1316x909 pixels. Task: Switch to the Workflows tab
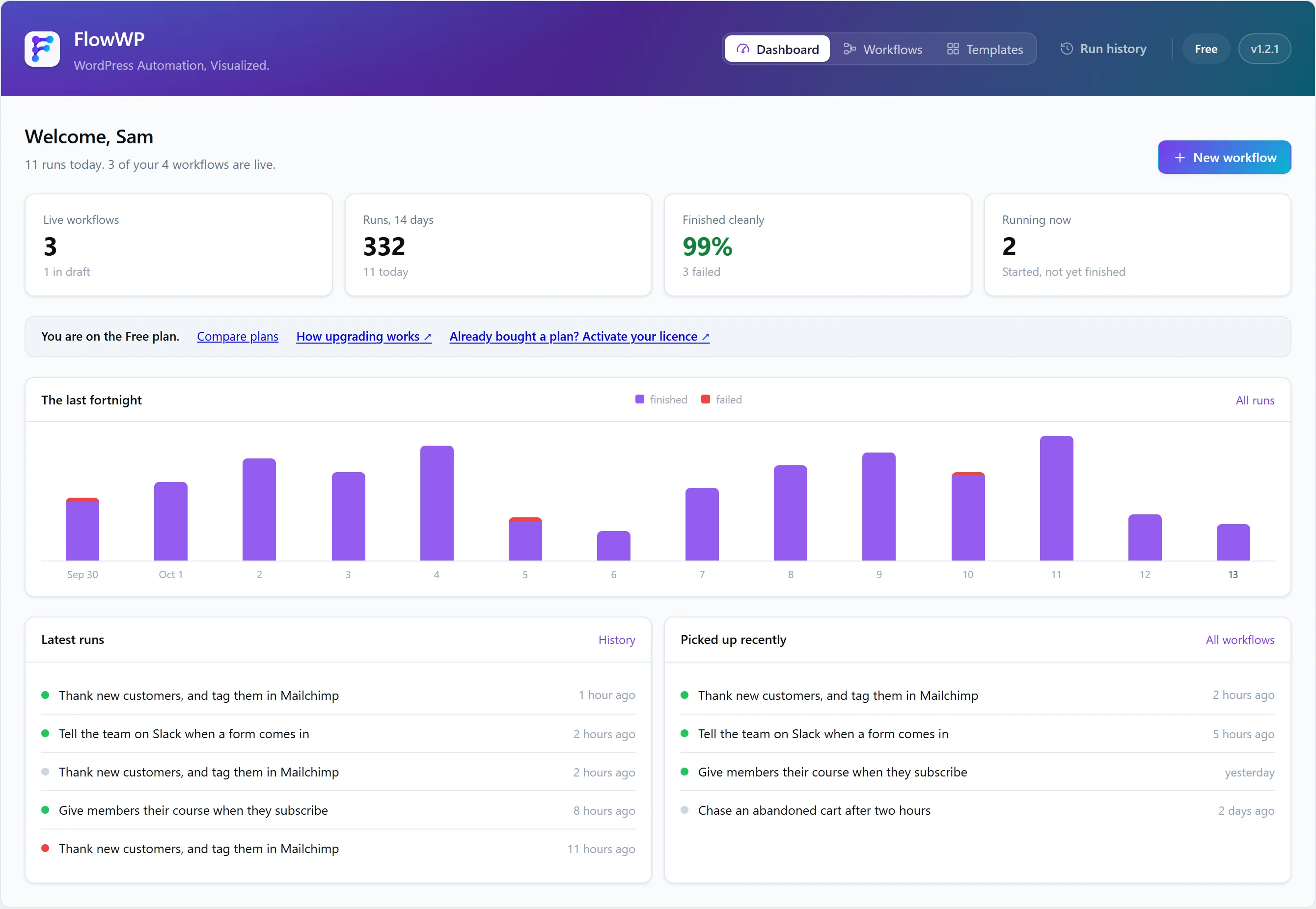(x=882, y=49)
